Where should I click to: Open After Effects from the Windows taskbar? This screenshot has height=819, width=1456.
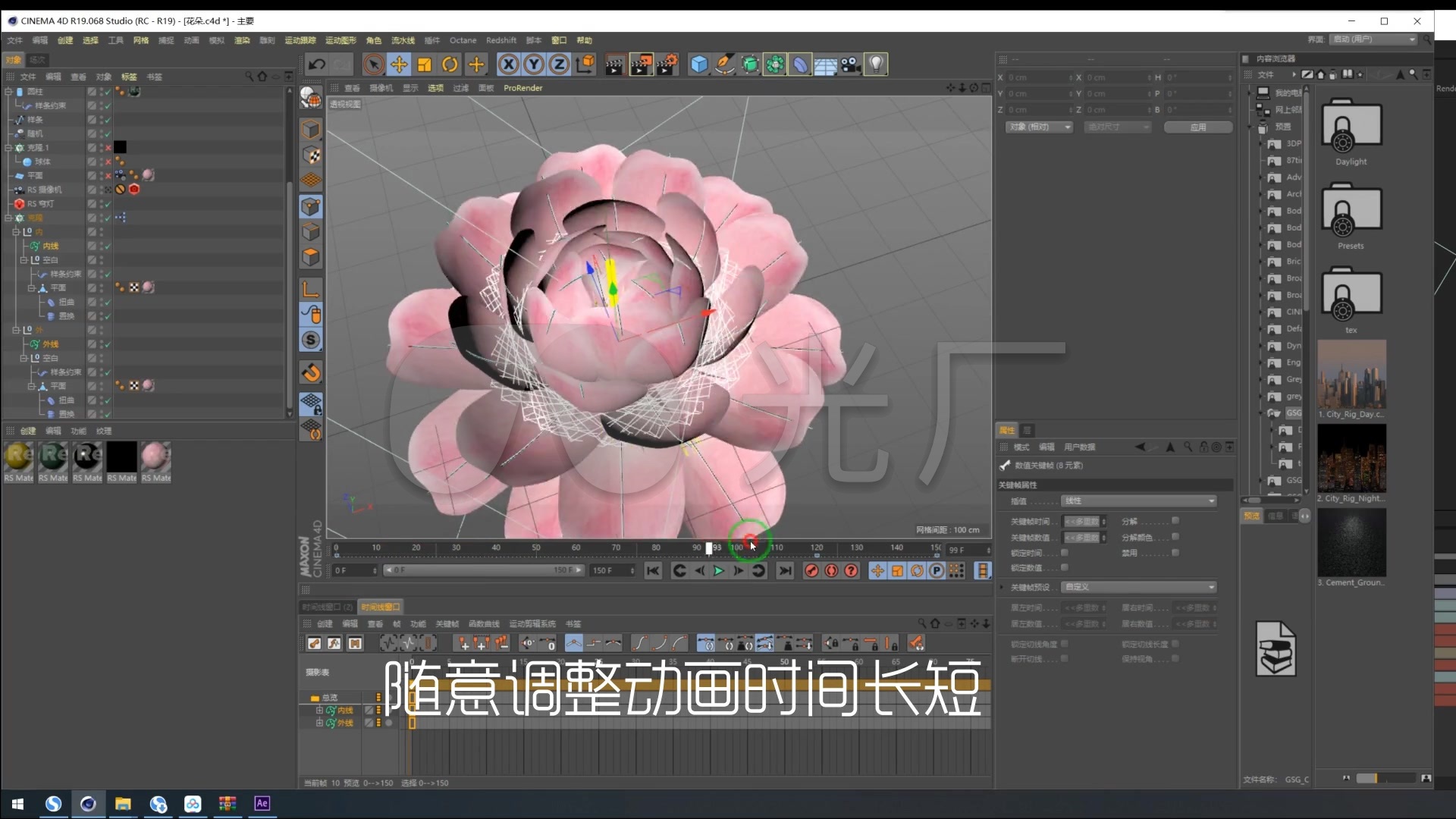pos(262,804)
